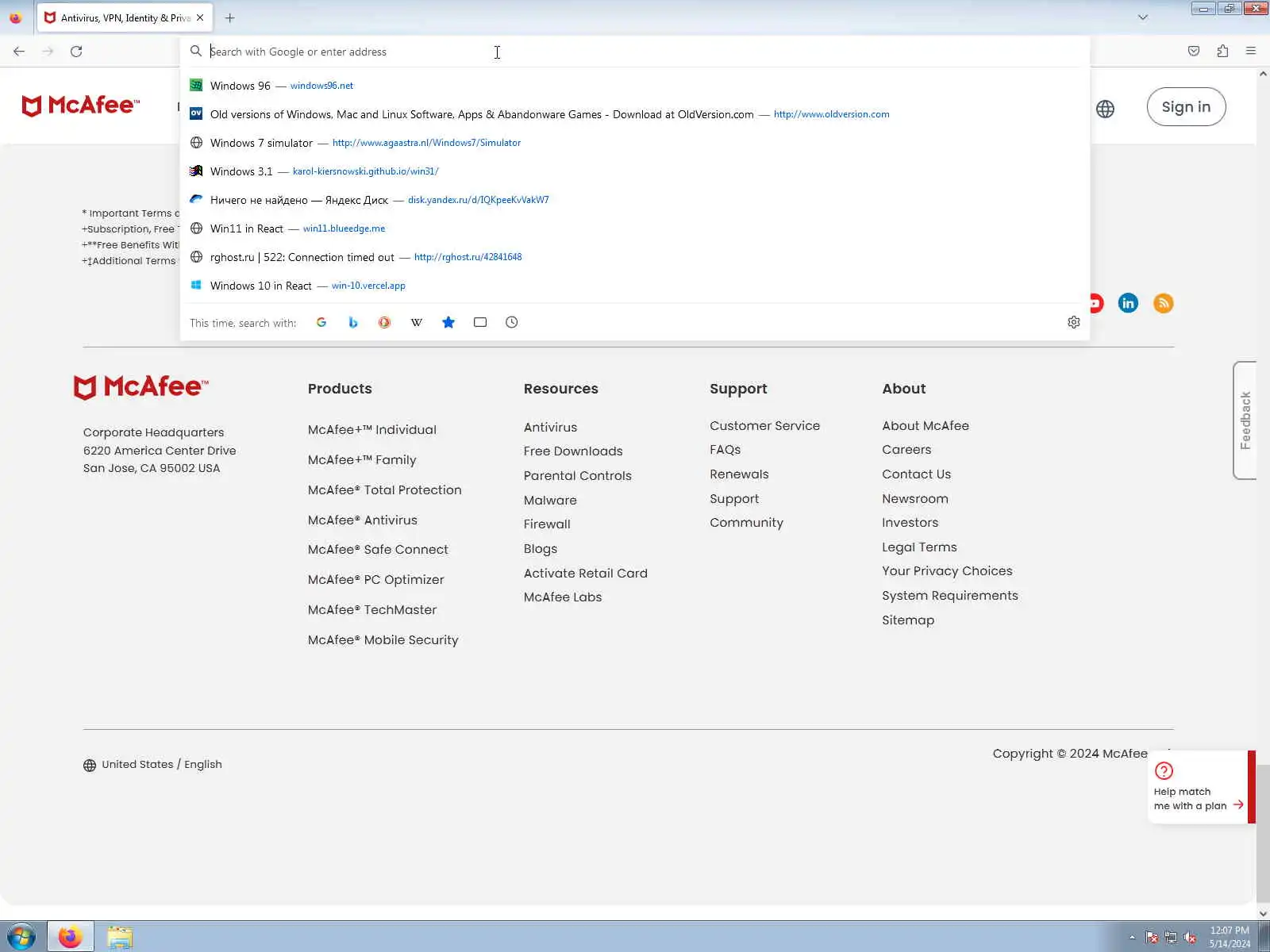Open the McAfee LinkedIn icon
The image size is (1270, 952).
pyautogui.click(x=1128, y=303)
